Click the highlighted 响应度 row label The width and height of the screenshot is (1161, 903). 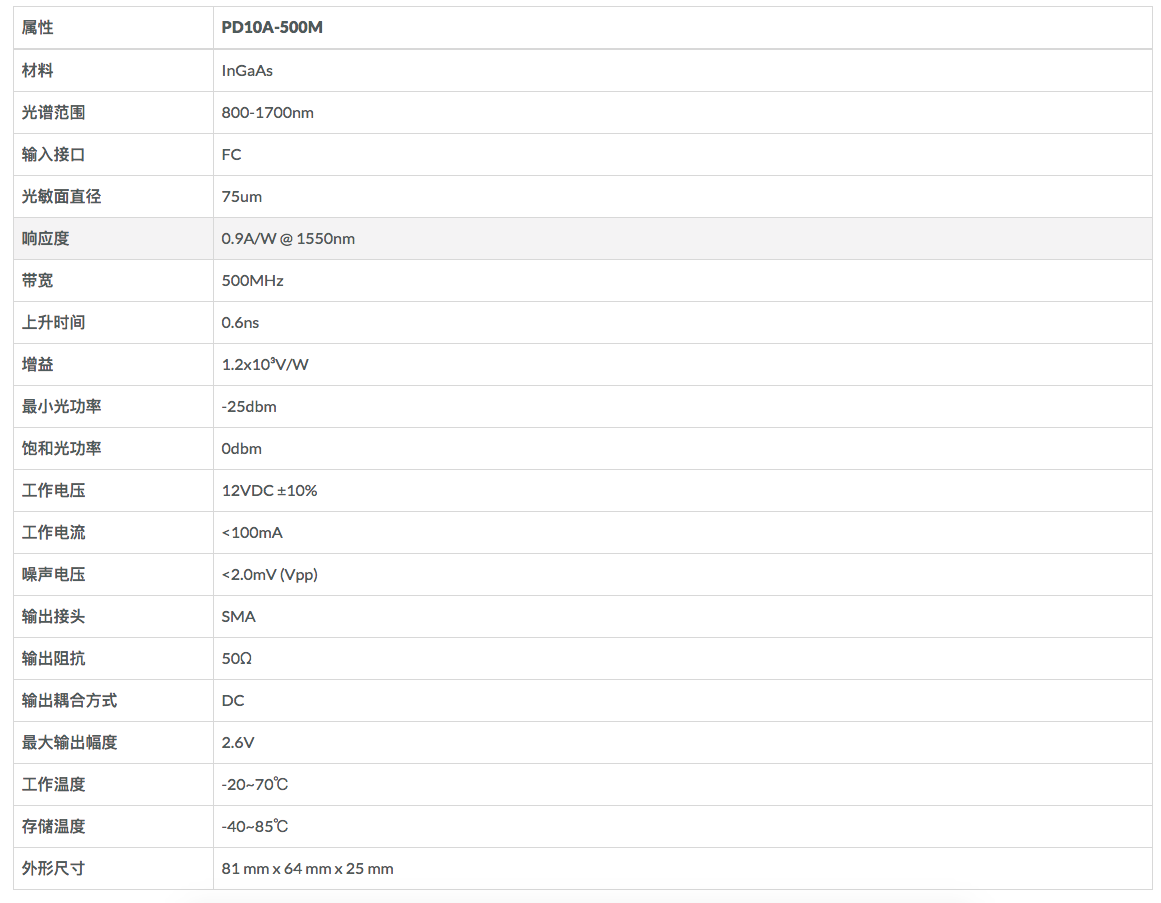[46, 239]
